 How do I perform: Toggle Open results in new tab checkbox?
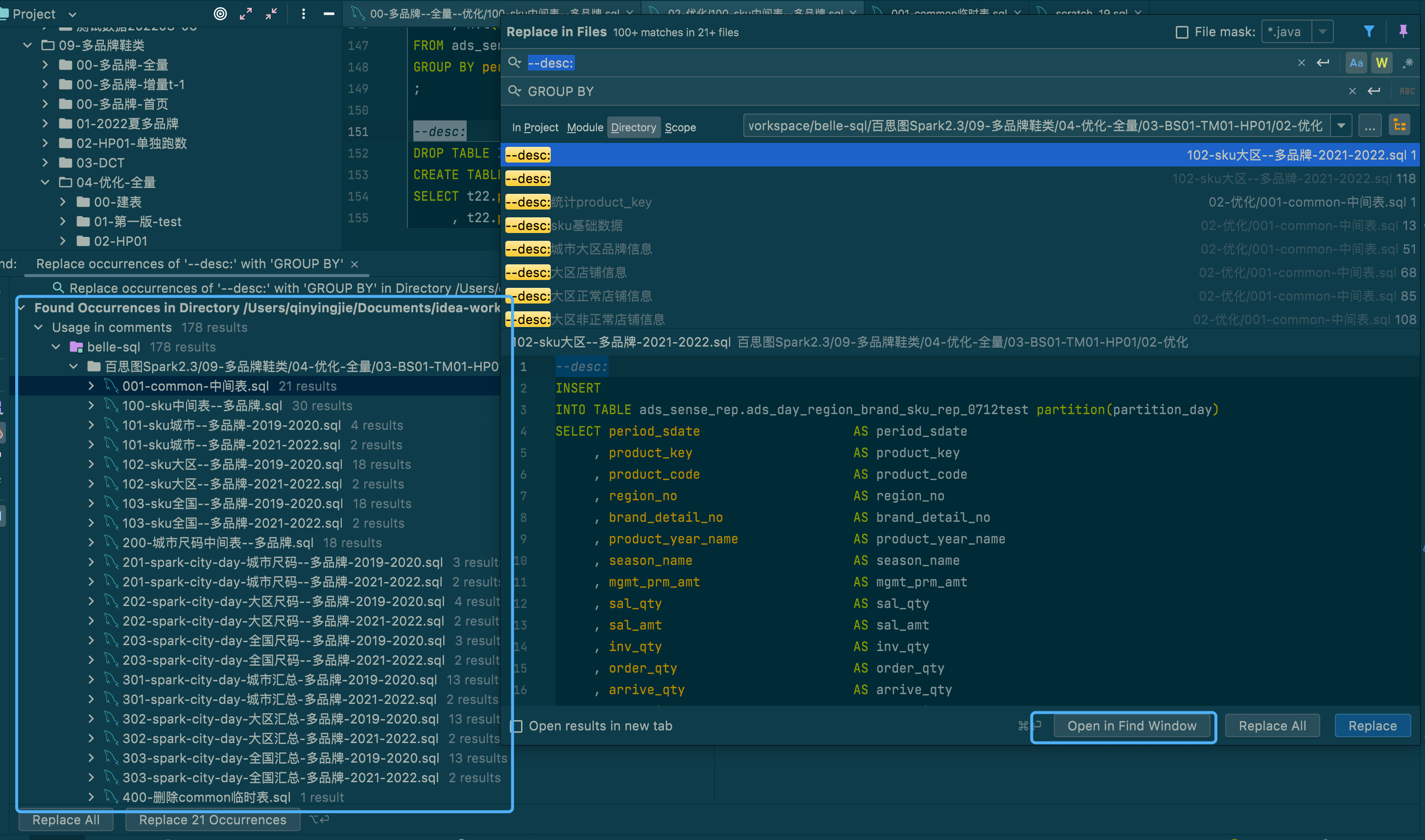click(516, 725)
